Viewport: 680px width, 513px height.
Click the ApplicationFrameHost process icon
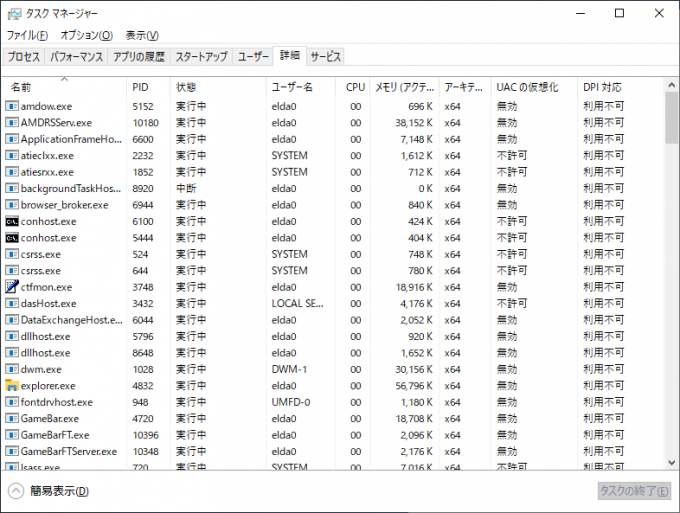coord(12,139)
